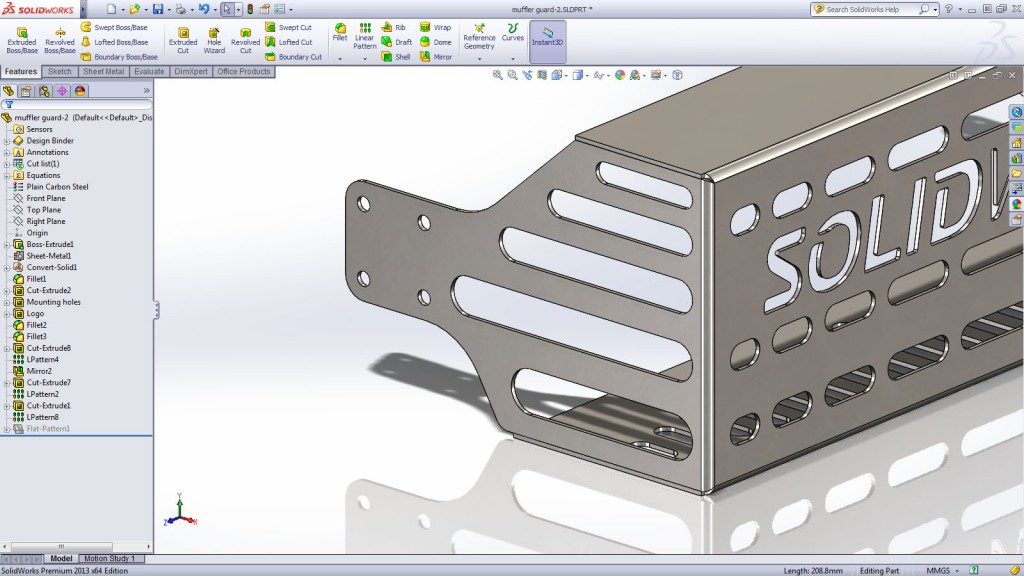Viewport: 1024px width, 576px height.
Task: Use the Mirror feature tool
Action: click(436, 57)
